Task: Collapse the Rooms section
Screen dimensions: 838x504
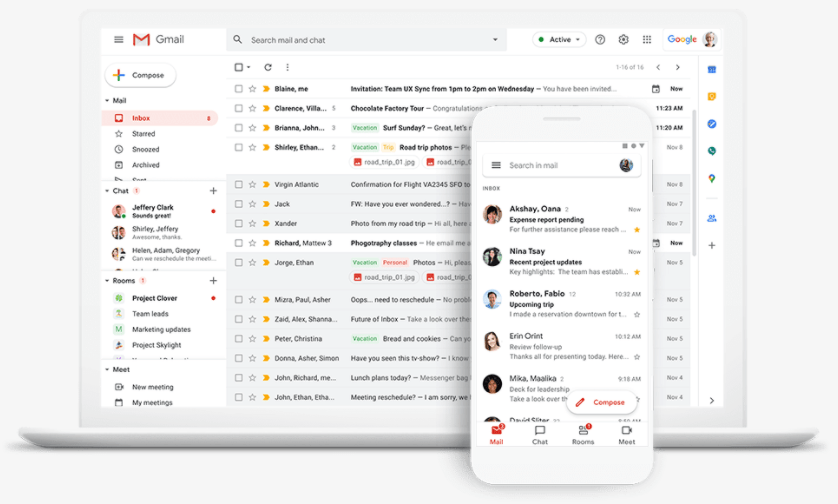Action: click(x=107, y=281)
